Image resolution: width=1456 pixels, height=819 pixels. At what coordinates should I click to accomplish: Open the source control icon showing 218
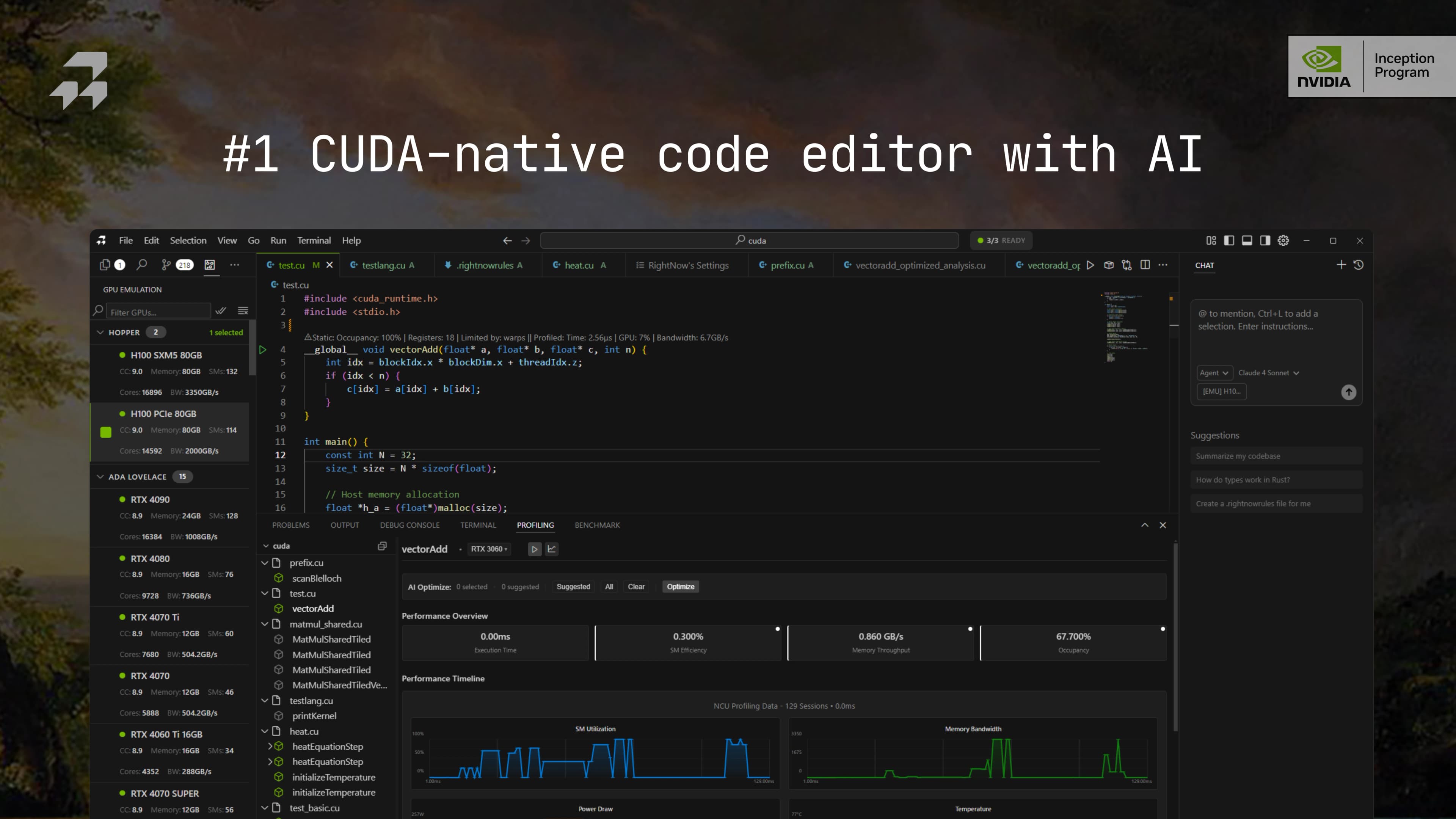(x=166, y=265)
